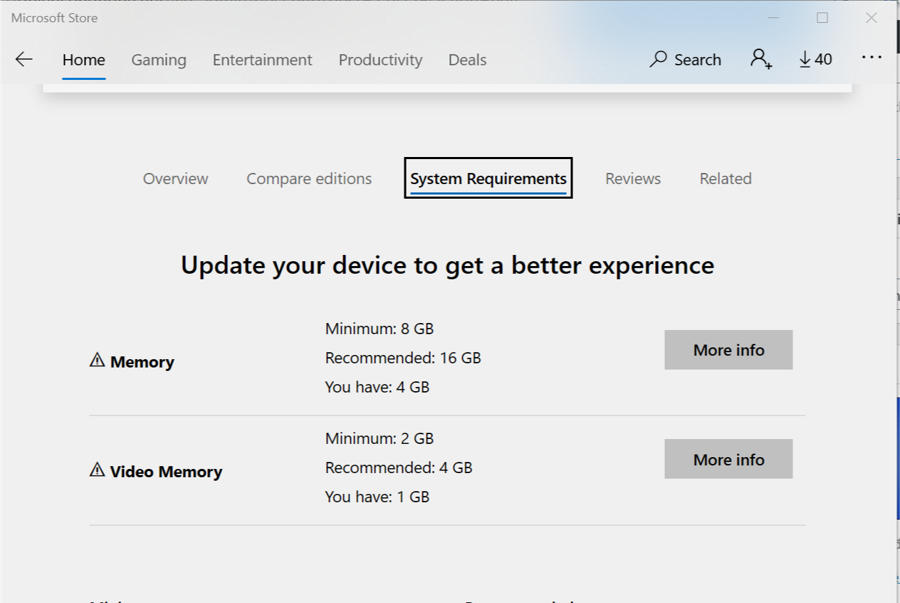Viewport: 900px width, 603px height.
Task: Select the System Requirements section tab
Action: coord(488,179)
